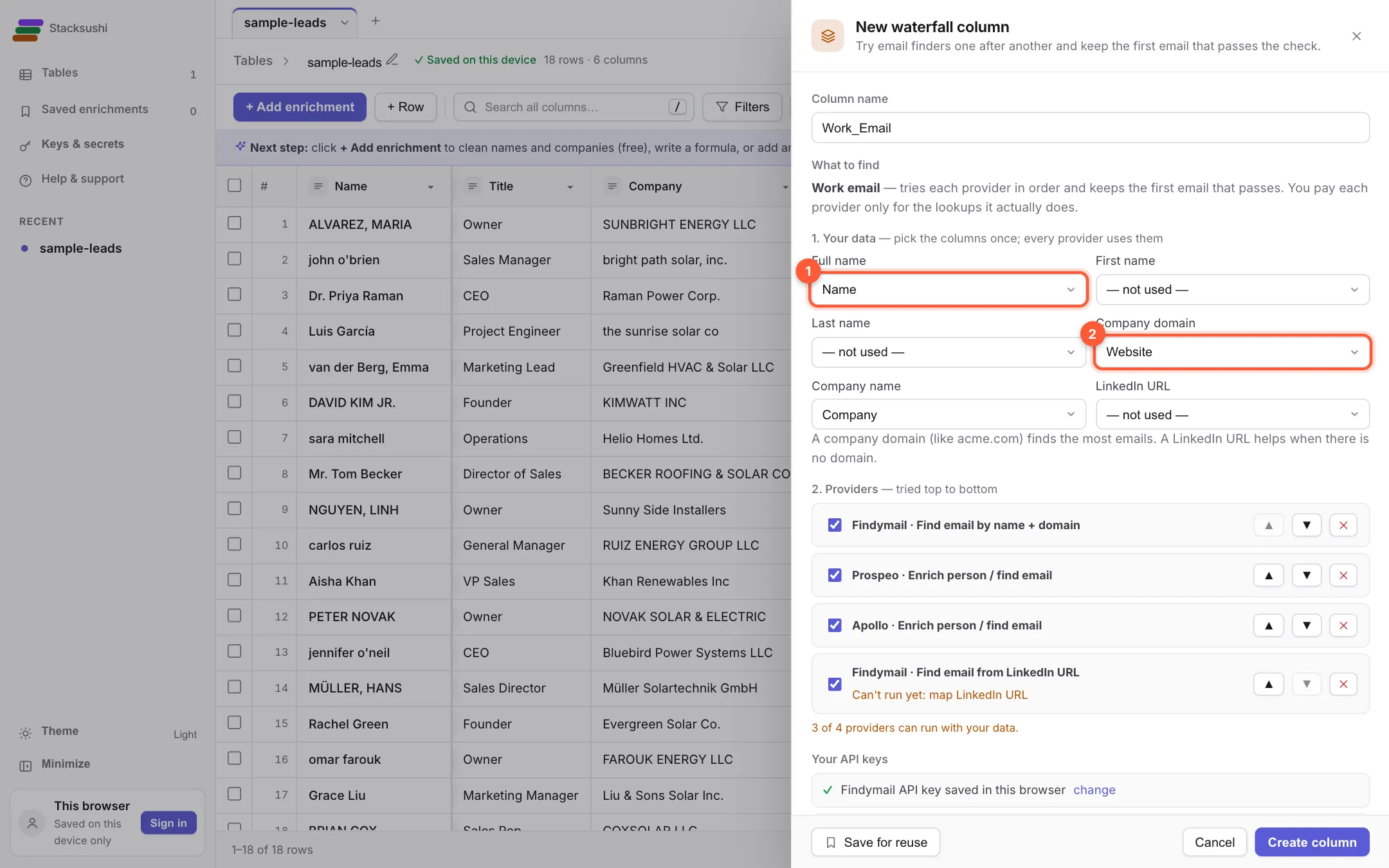
Task: Move Findymail name + domain provider down
Action: tap(1306, 525)
